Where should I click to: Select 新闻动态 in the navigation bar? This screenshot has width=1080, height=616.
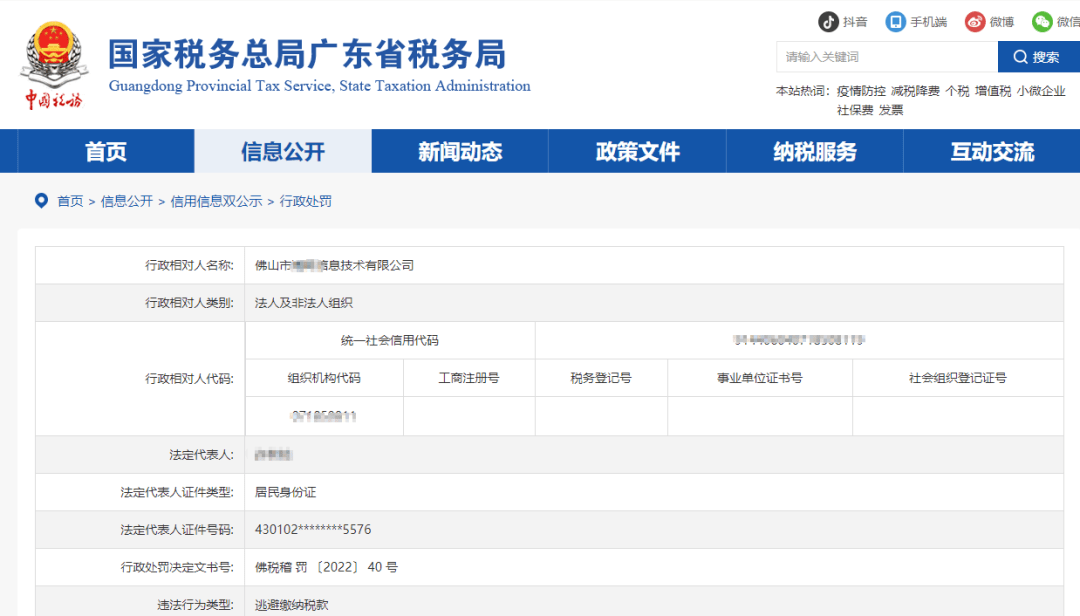tap(459, 150)
